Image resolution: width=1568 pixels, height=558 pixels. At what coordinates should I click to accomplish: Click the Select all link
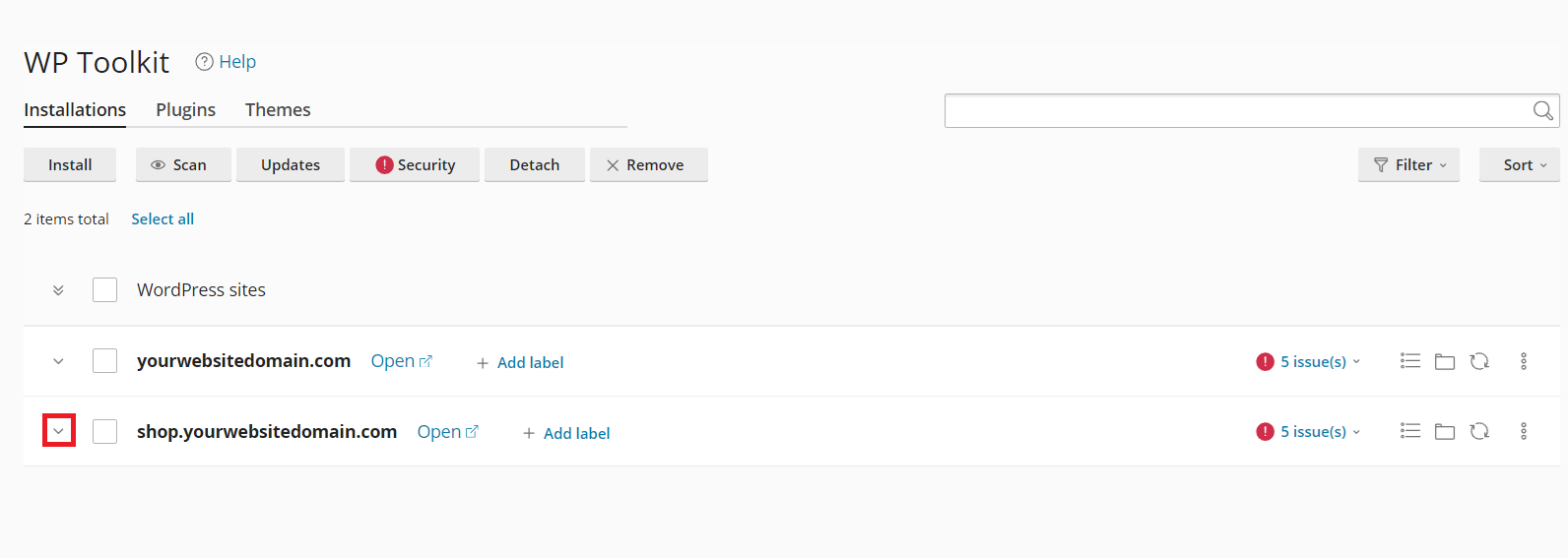pyautogui.click(x=163, y=219)
